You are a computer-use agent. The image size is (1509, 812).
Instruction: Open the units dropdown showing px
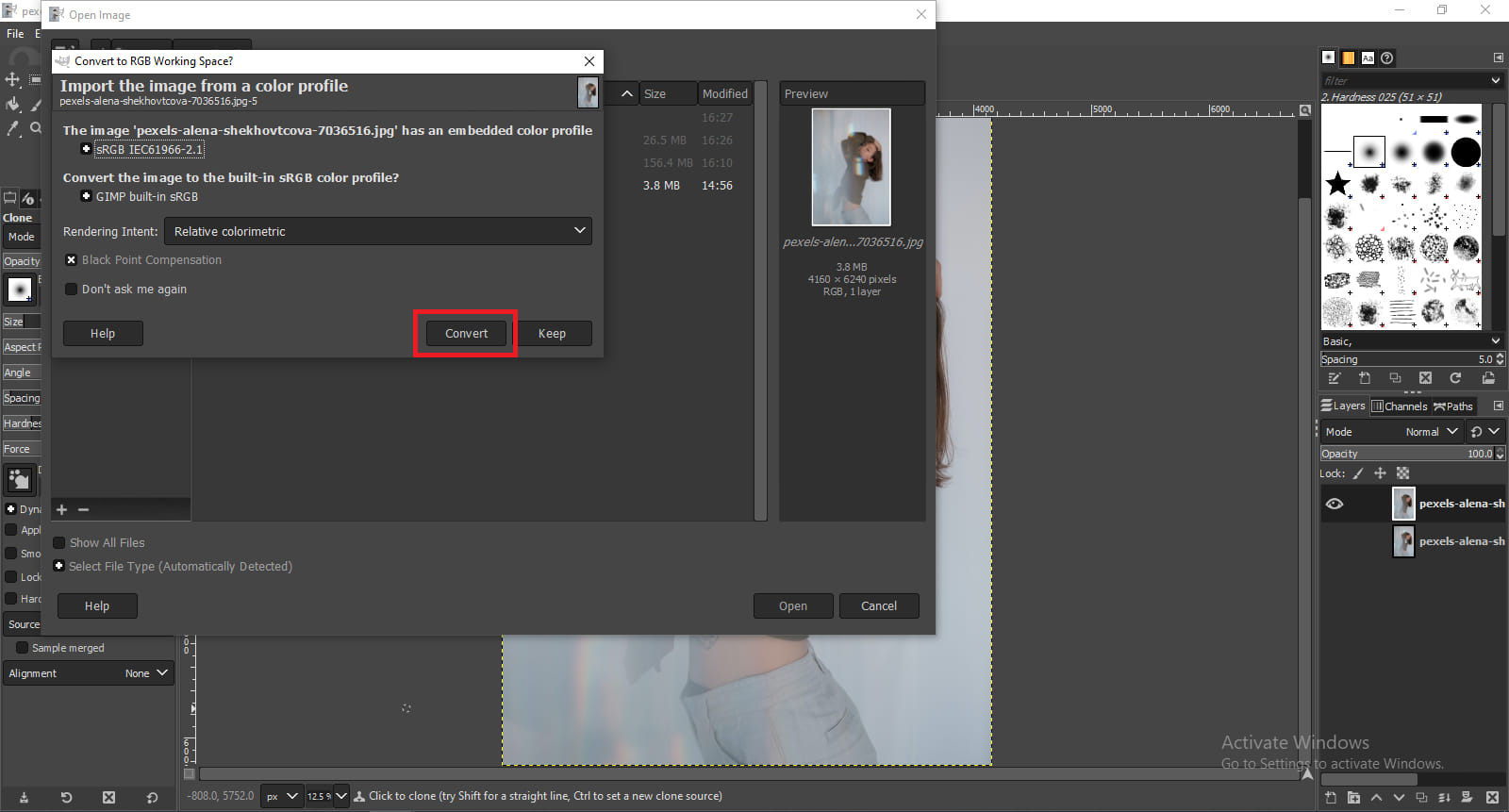coord(282,796)
